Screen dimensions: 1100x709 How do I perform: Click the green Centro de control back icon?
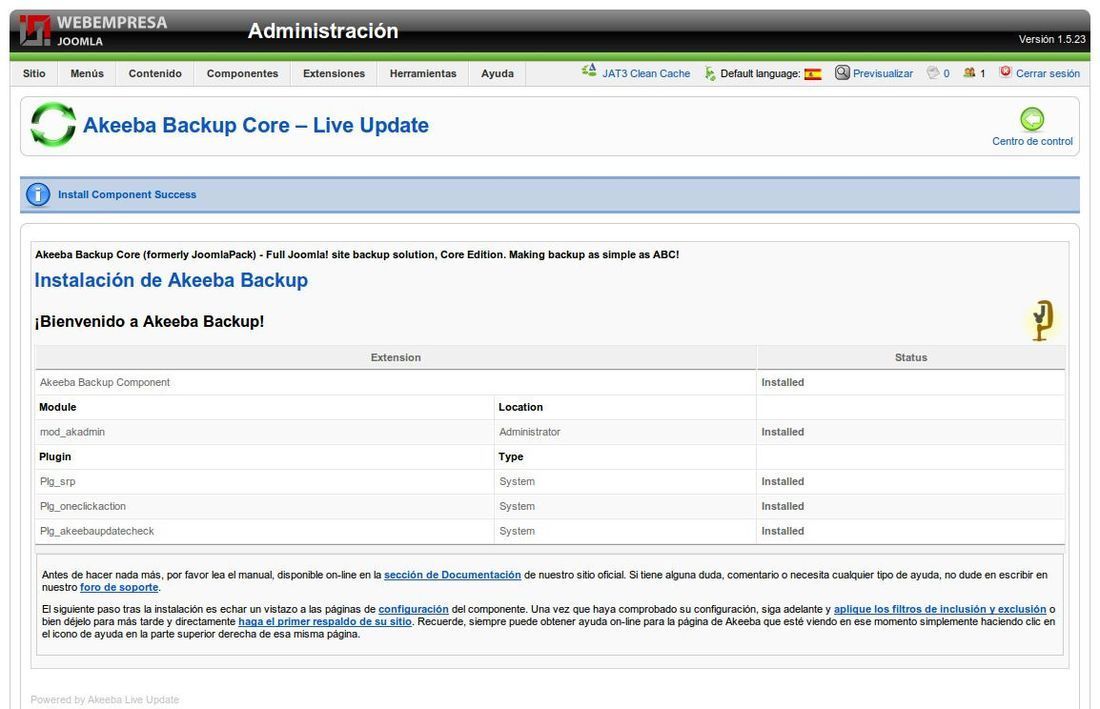click(1032, 119)
